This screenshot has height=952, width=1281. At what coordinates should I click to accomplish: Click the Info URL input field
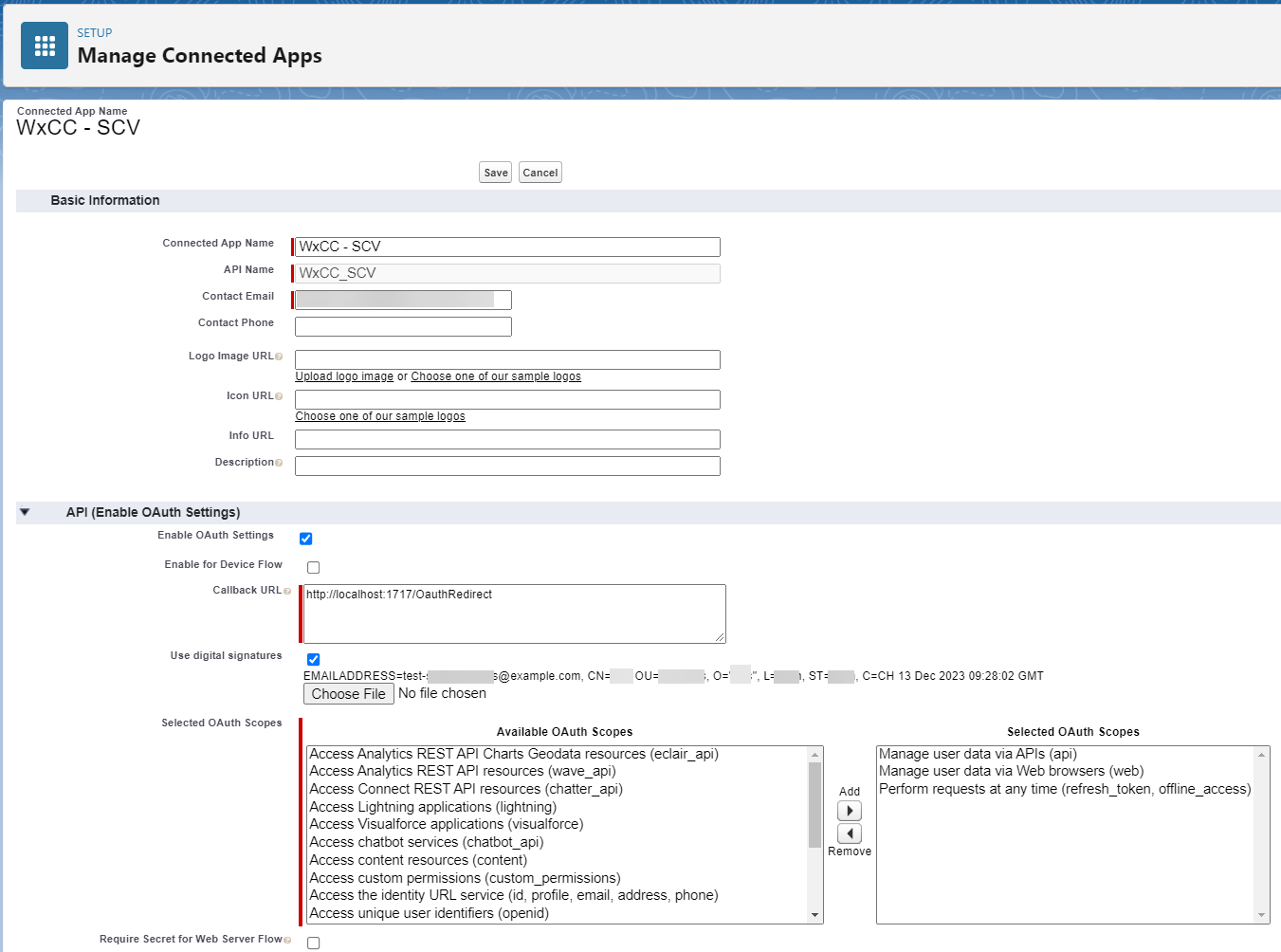507,439
